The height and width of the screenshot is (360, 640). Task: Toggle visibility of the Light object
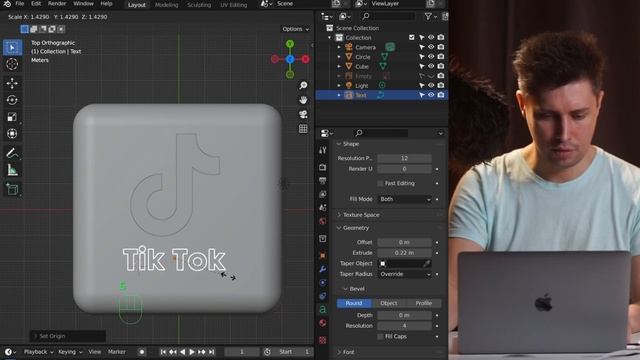click(x=431, y=85)
